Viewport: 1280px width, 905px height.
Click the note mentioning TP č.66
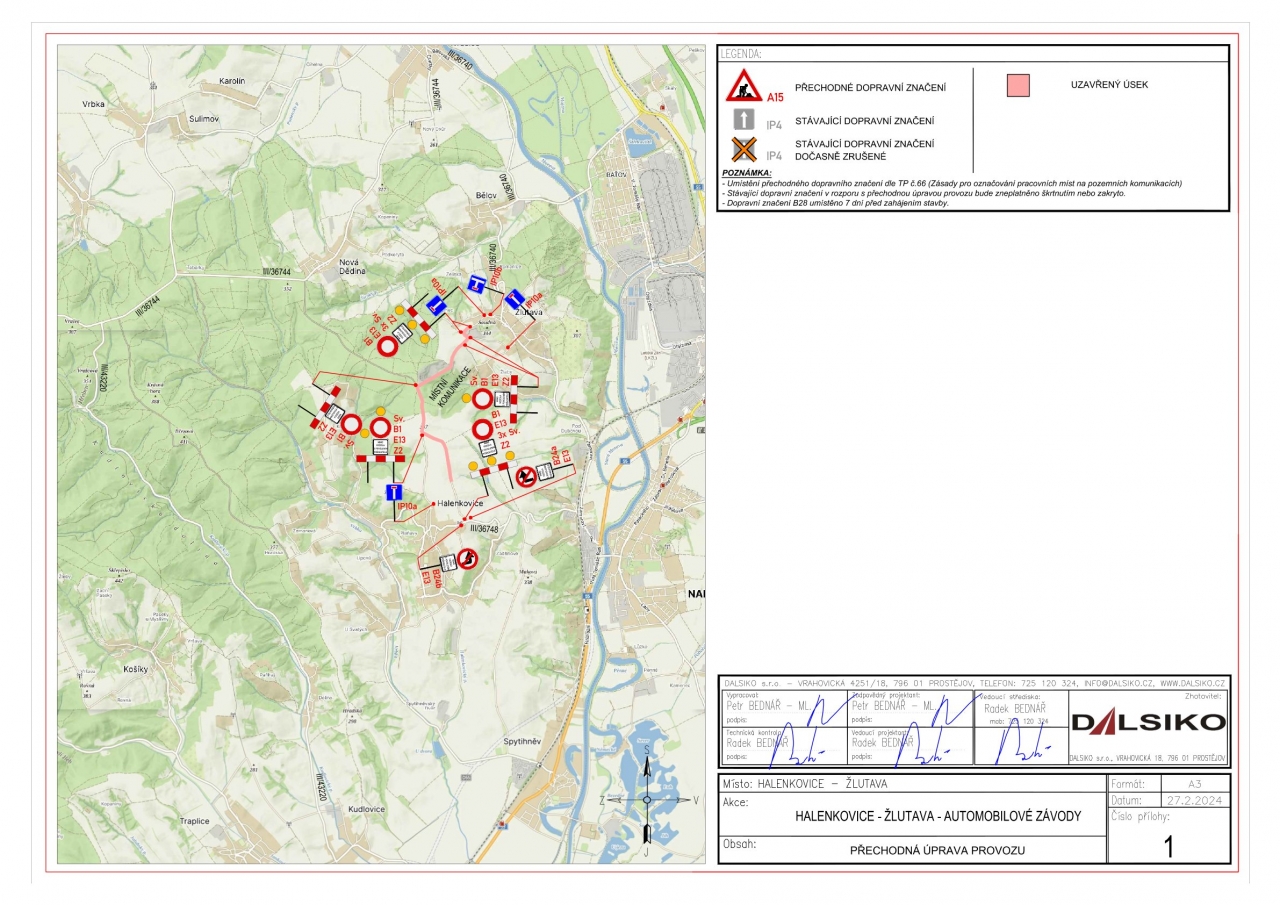point(952,183)
